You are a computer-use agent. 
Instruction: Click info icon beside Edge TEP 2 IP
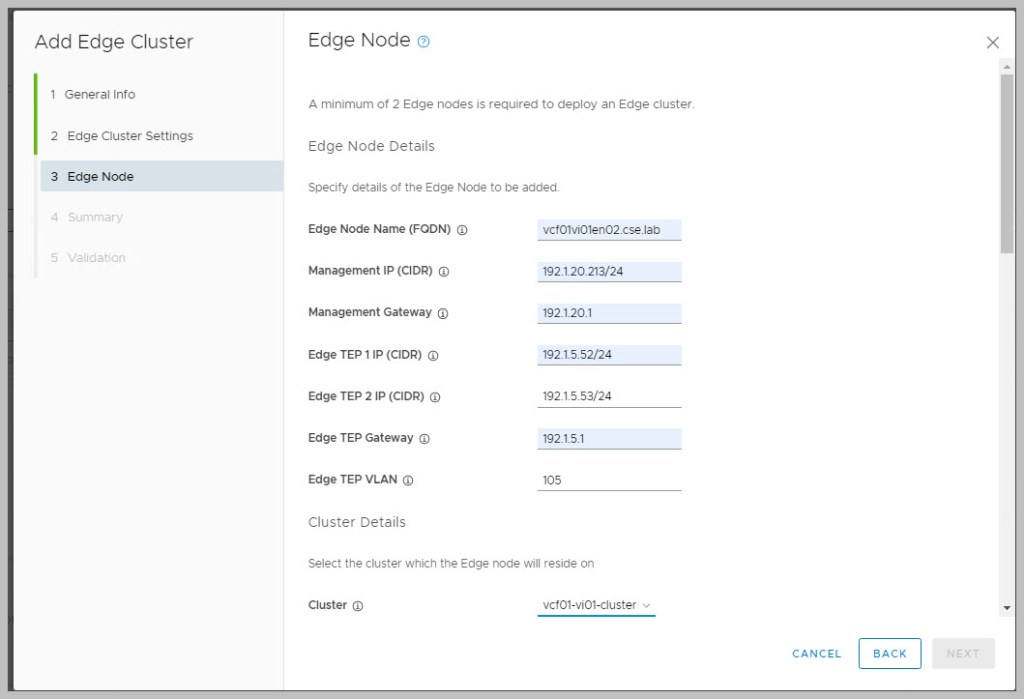point(435,397)
